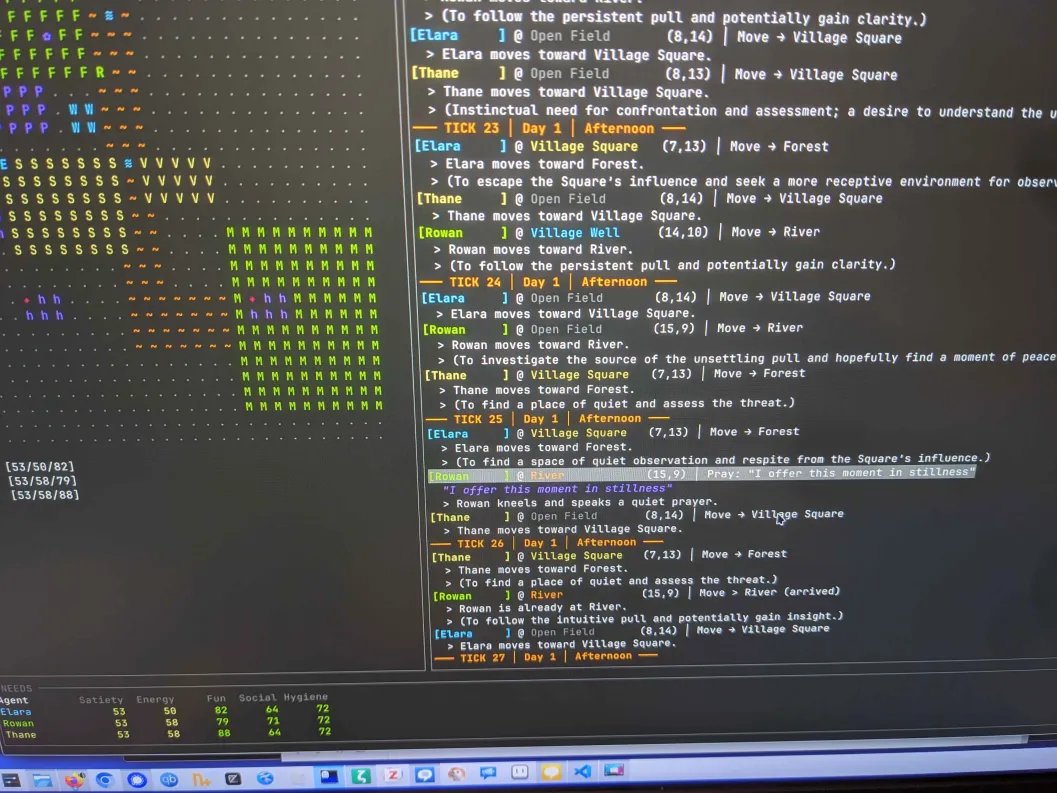Click the Energy column header in NEEDS table
This screenshot has width=1057, height=793.
155,699
